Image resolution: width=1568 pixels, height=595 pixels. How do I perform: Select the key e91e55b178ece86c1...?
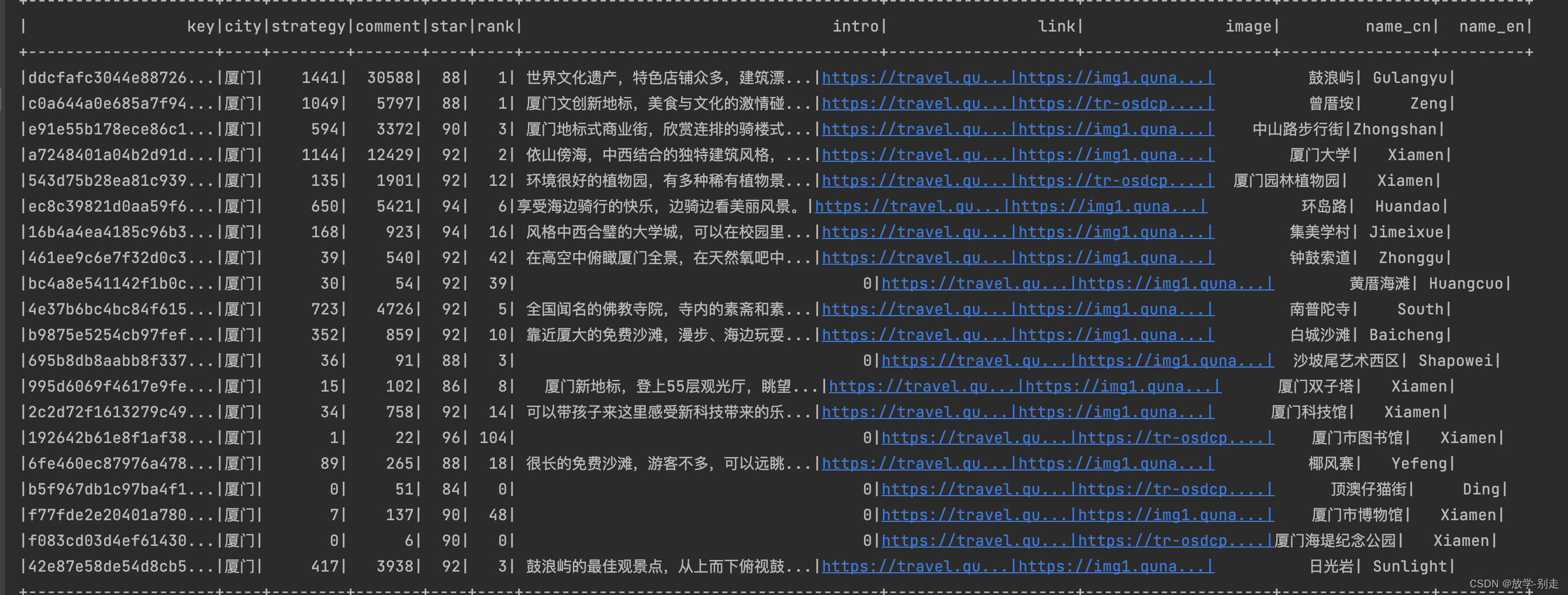(122, 129)
